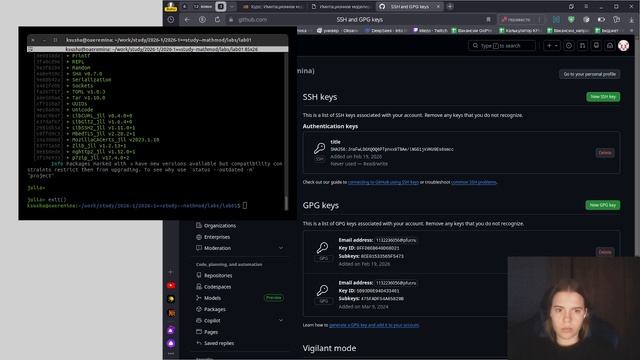
Task: Click the bottom purple icon in browser sidebar
Action: (x=171, y=343)
